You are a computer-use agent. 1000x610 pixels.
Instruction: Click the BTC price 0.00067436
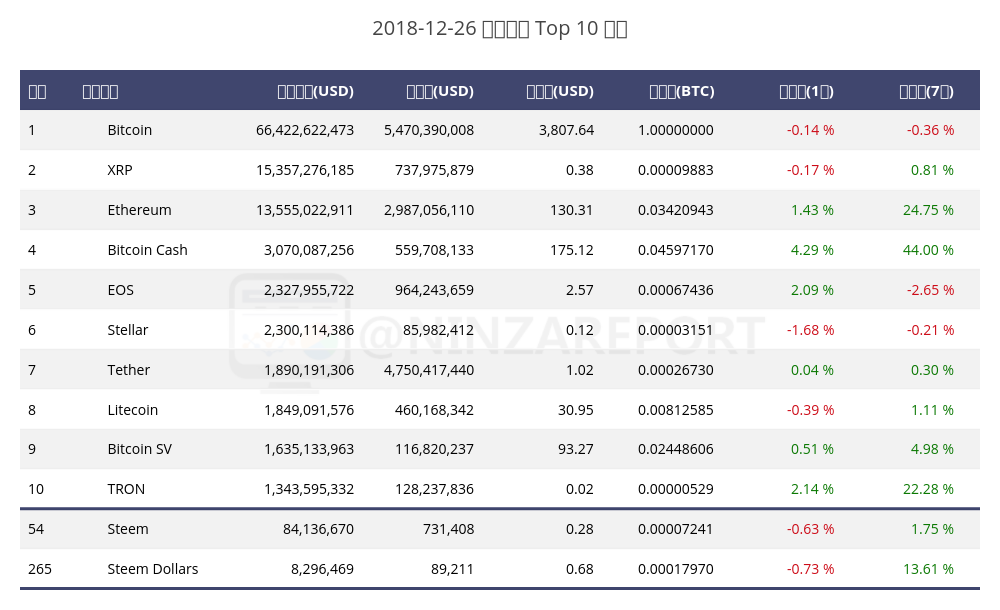(675, 290)
